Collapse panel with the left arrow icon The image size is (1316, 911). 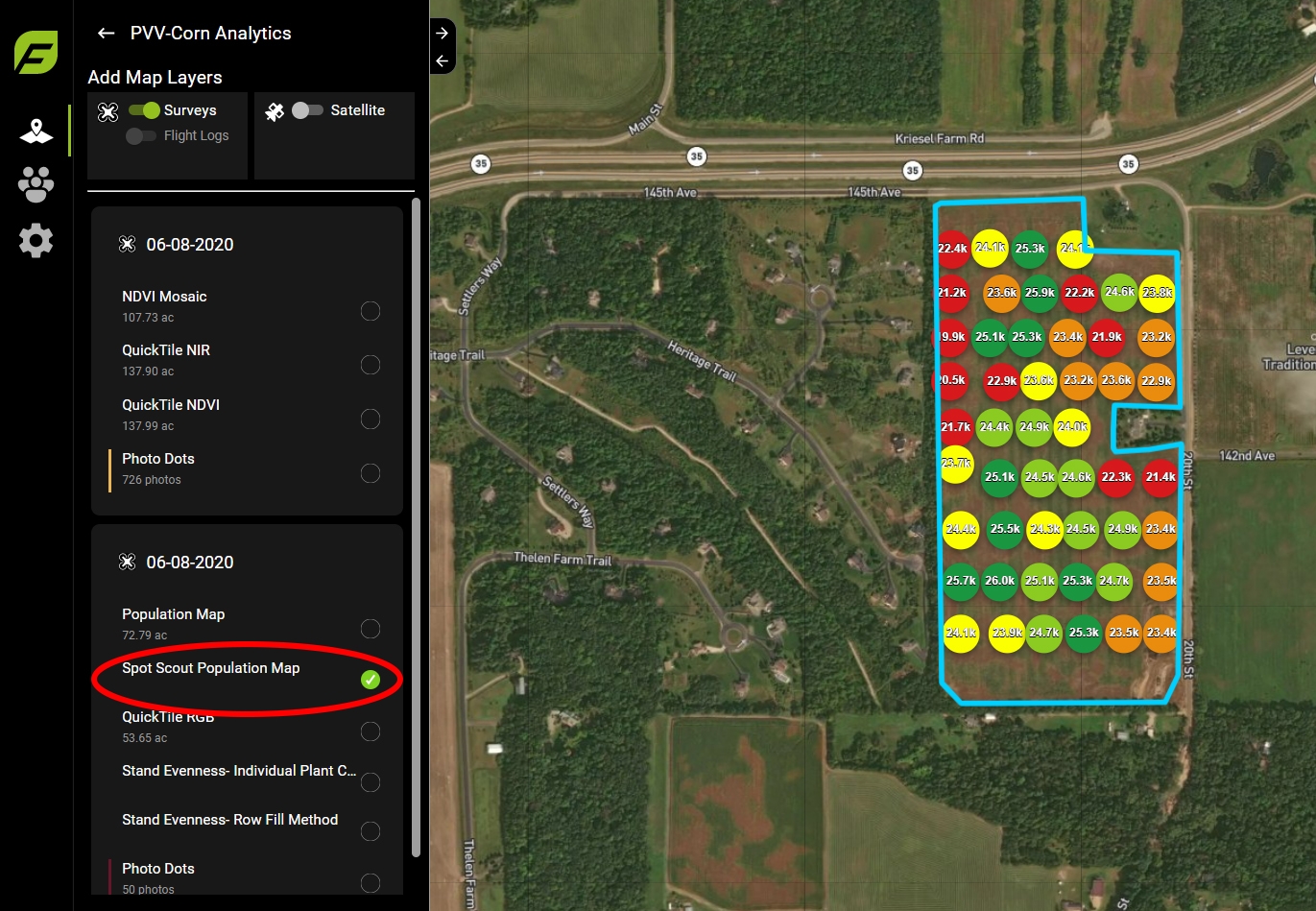pos(442,61)
